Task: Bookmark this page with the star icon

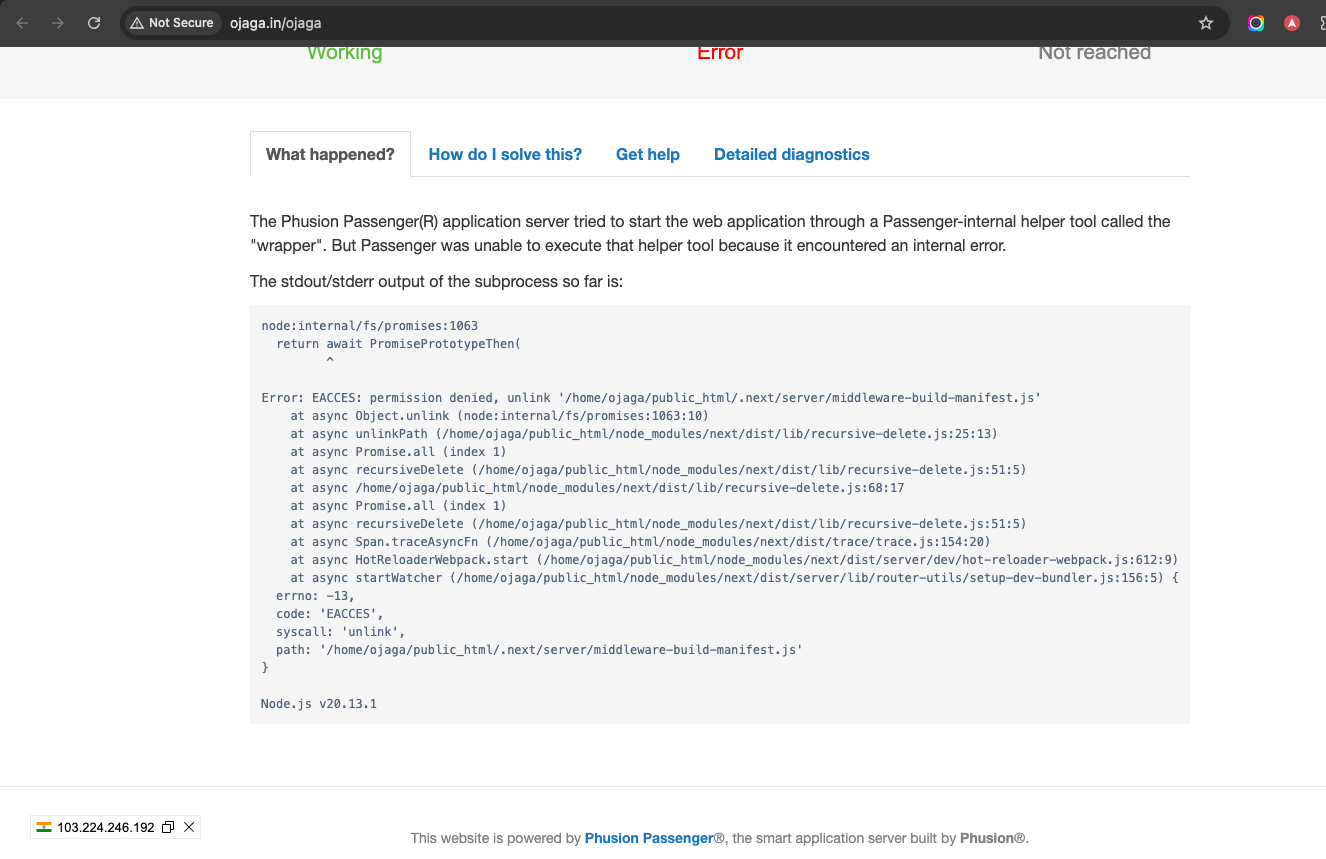Action: [x=1205, y=23]
